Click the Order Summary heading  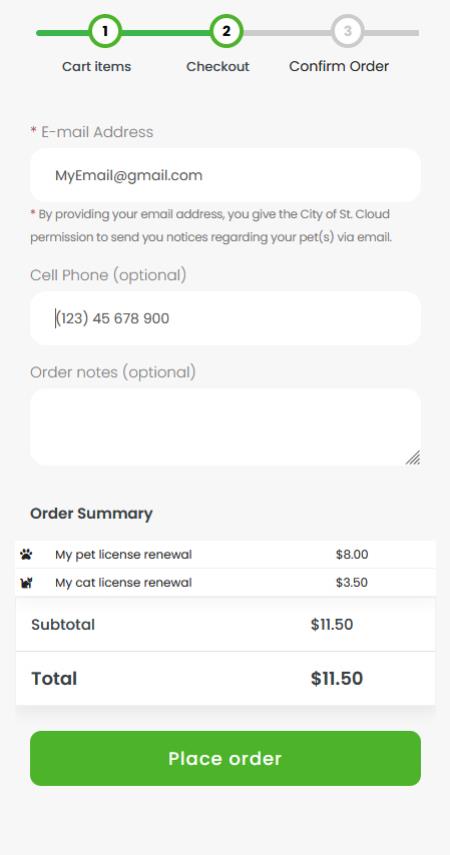(91, 514)
